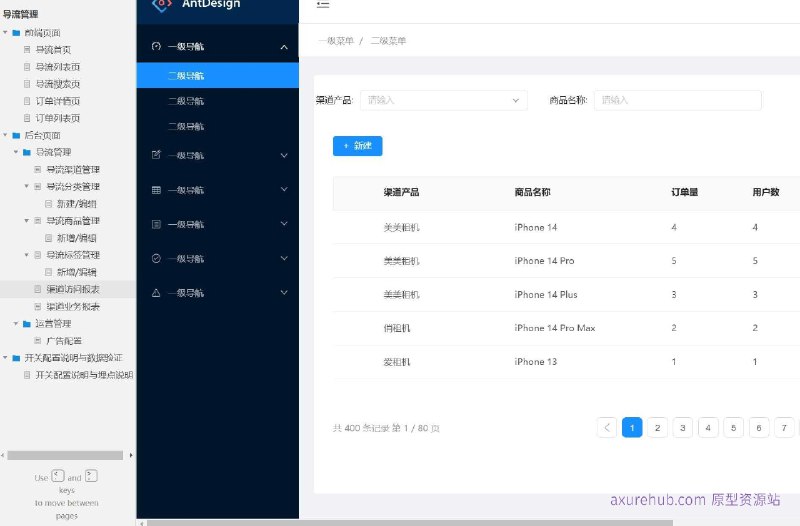
Task: Go to page 2 in pagination
Action: pos(657,428)
